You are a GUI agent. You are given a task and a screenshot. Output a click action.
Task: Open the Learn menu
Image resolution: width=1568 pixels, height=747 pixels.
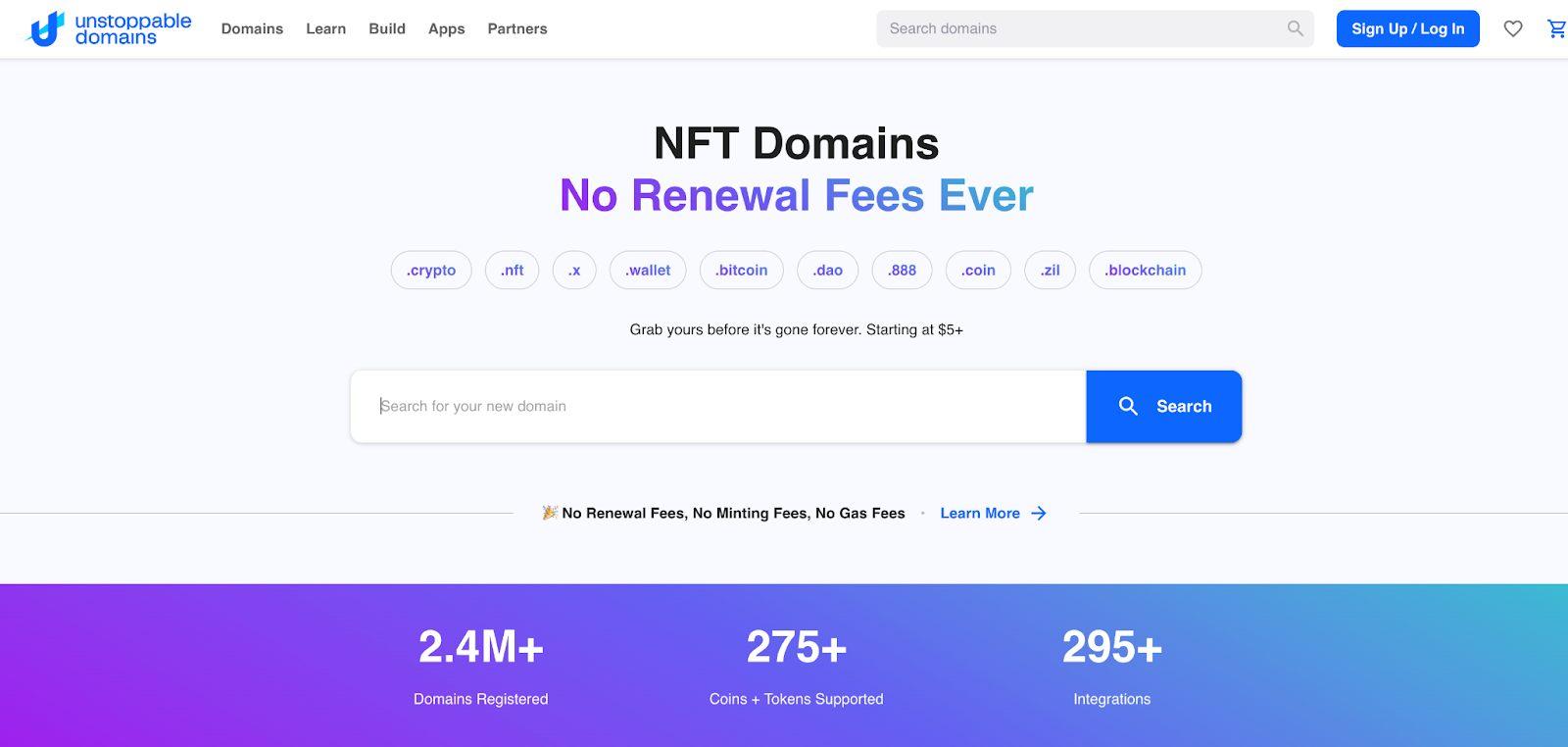tap(325, 28)
